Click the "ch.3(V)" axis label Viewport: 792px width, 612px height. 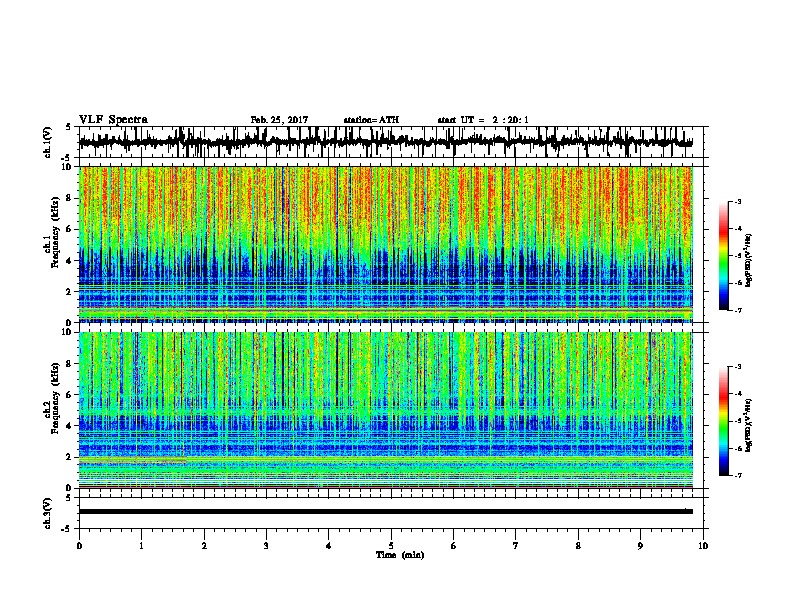(48, 513)
